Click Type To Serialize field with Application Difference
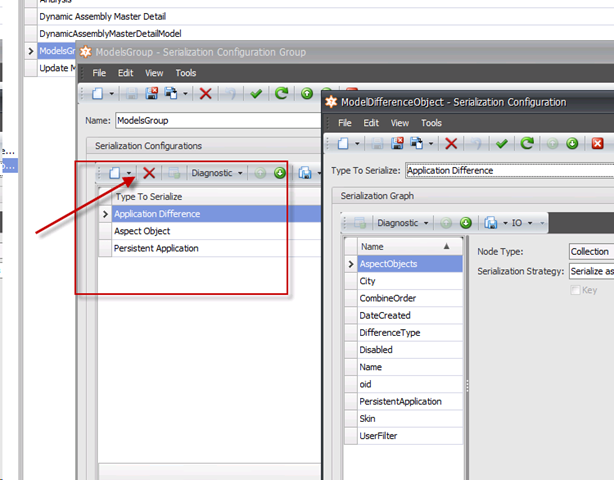This screenshot has height=480, width=614. click(510, 170)
